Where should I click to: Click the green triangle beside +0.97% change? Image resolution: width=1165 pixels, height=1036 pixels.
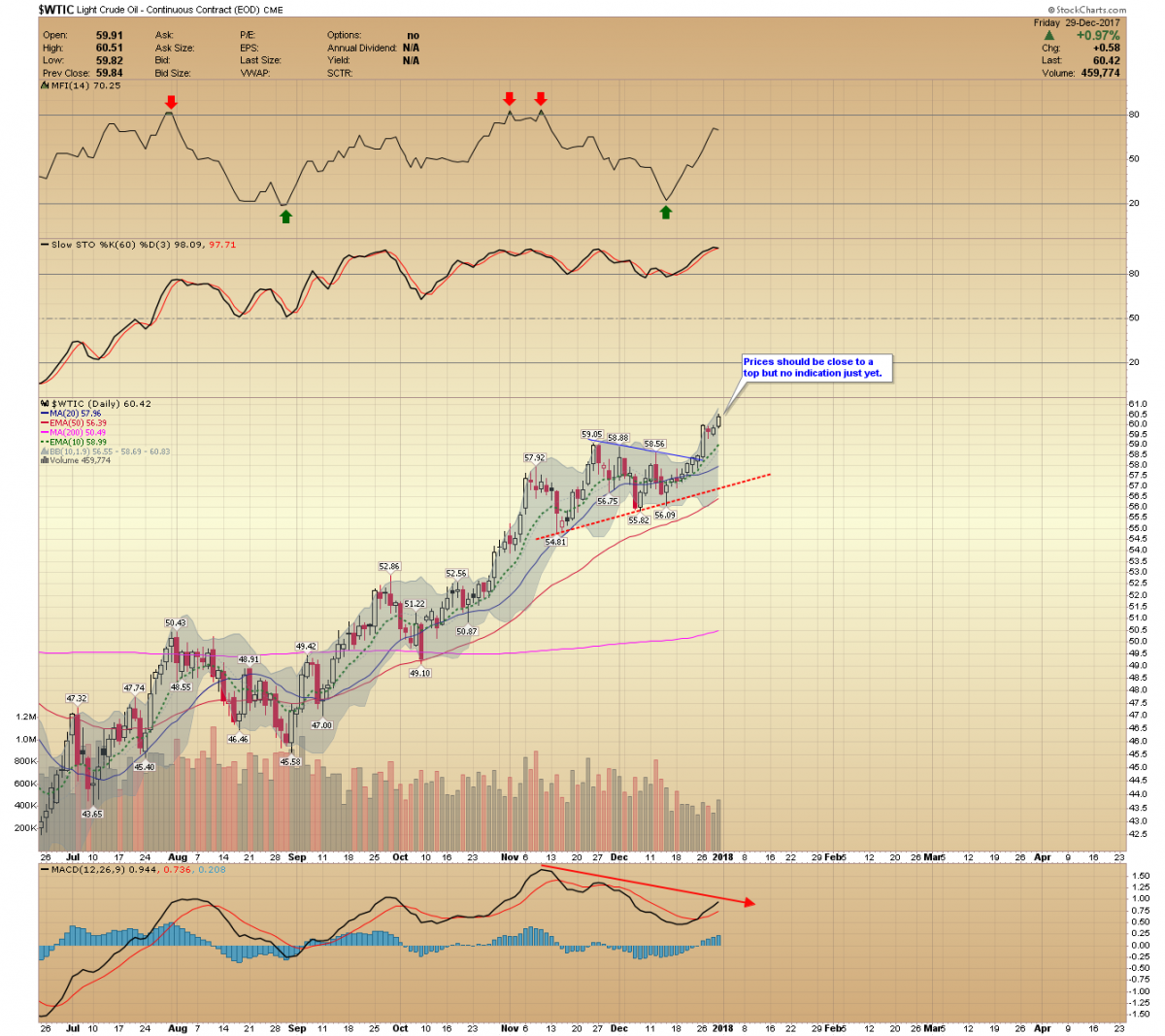tap(1049, 36)
